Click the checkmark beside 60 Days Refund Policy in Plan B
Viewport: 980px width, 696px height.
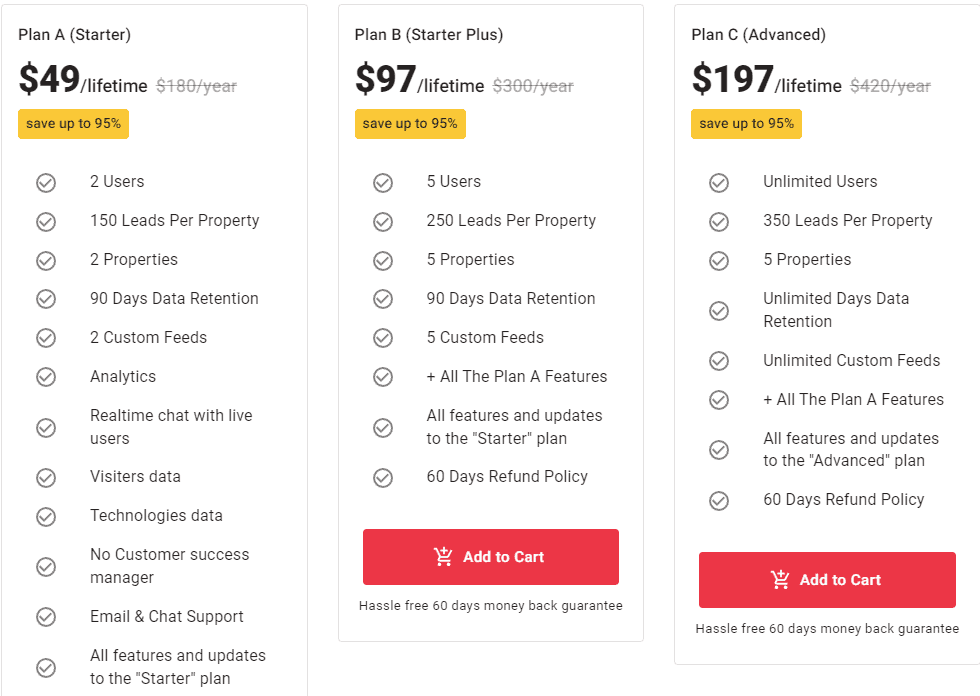coord(383,477)
